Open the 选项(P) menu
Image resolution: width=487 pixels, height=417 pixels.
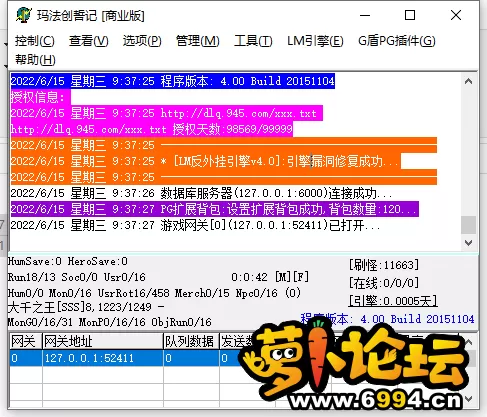[x=142, y=41]
